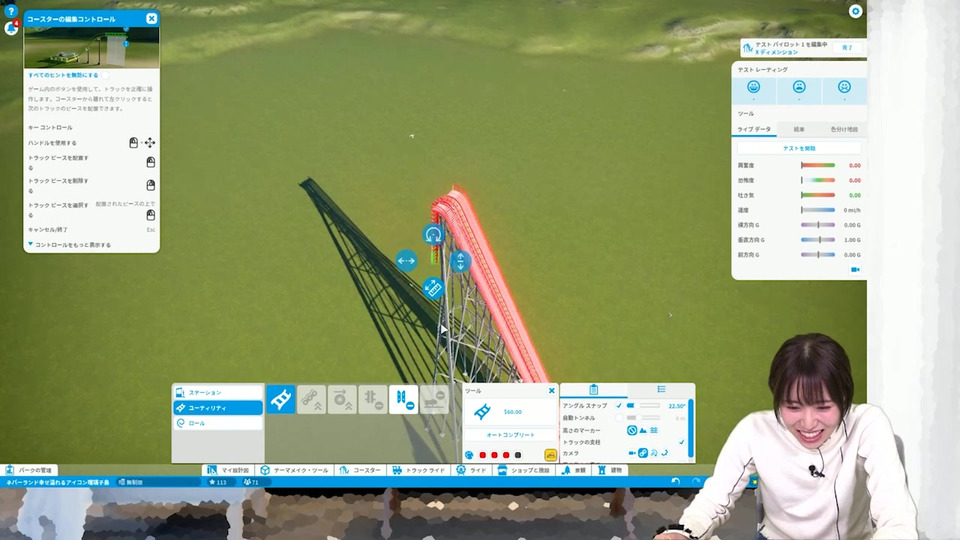Select the standard track piece icon

coord(281,399)
